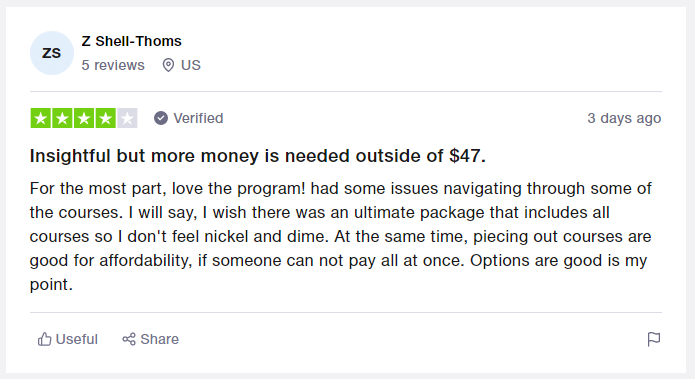
Task: Click the first green rating star
Action: point(41,118)
